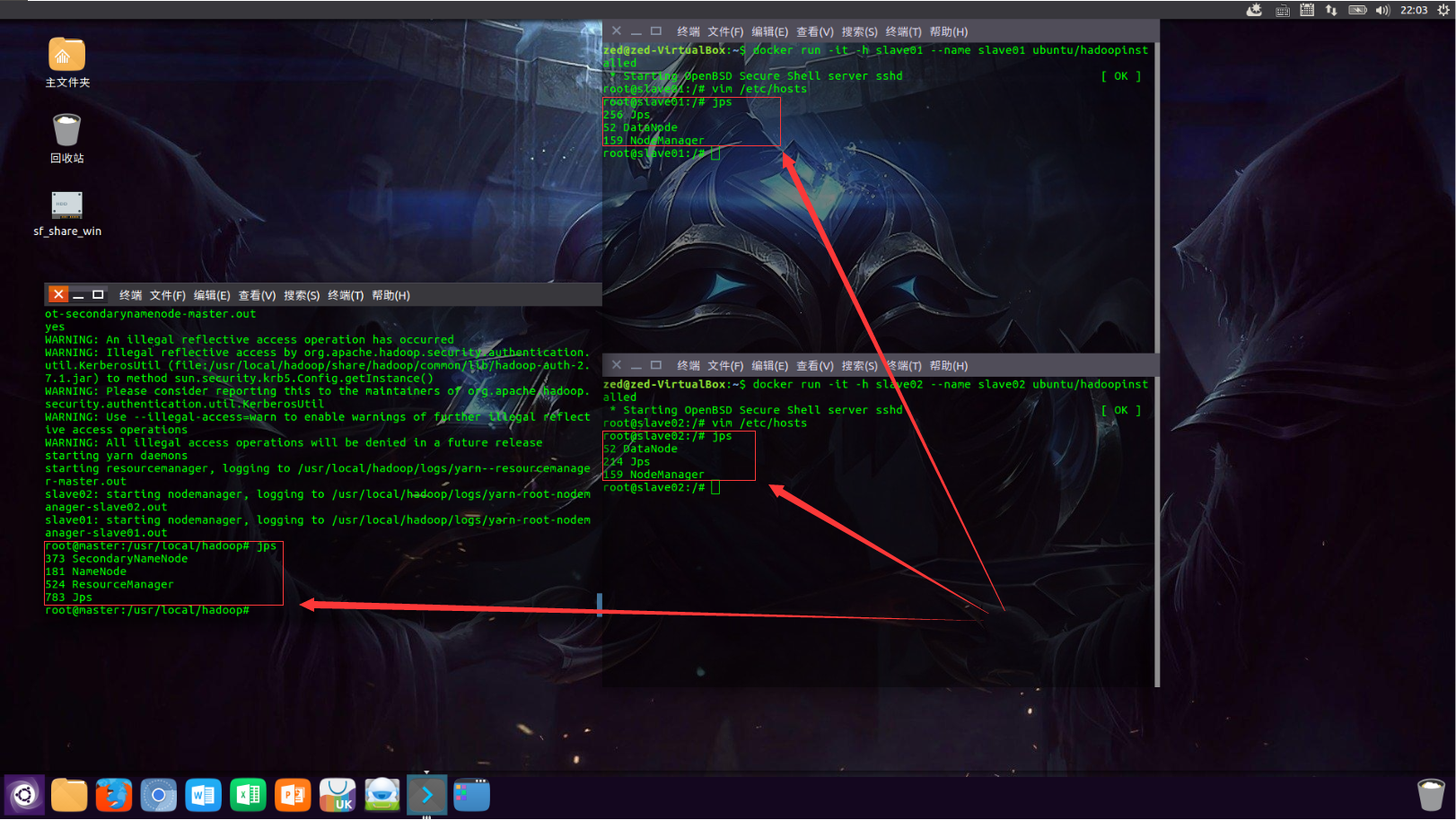Show the clock reading 22:03
This screenshot has height=820, width=1456.
tap(1414, 10)
